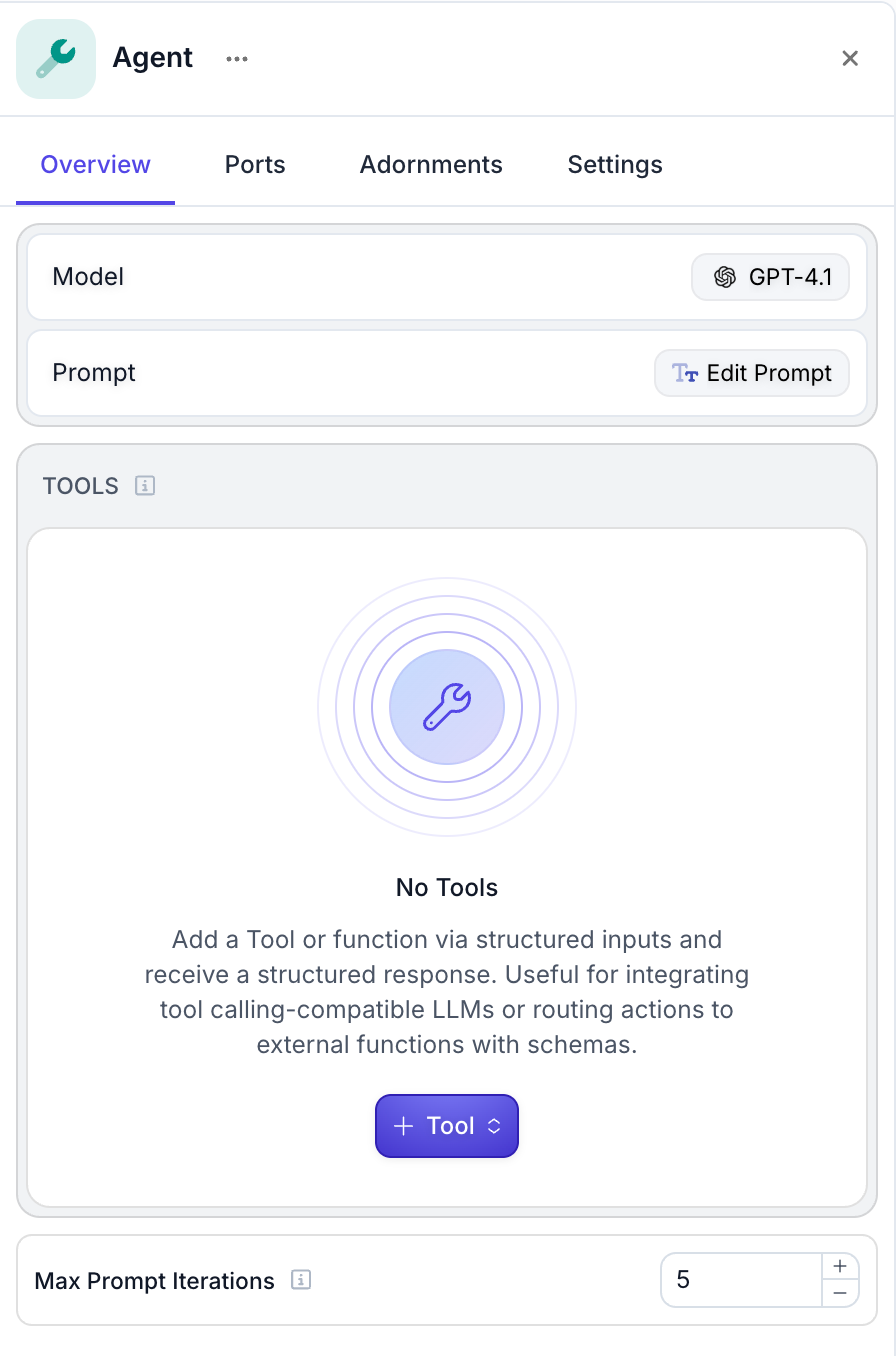Viewport: 896px width, 1356px height.
Task: Click the teal wrench Agent icon
Action: [x=56, y=58]
